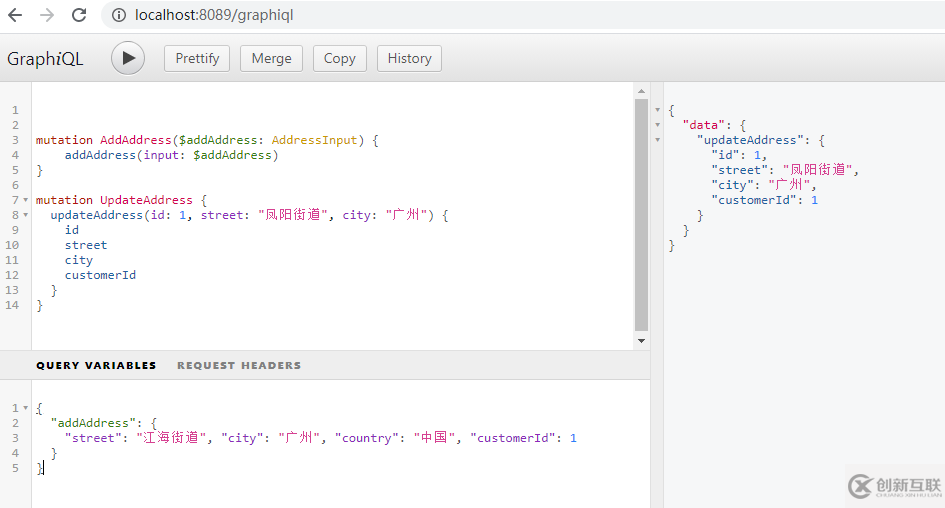This screenshot has height=508, width=945.
Task: Focus the browser address bar URL
Action: pos(214,15)
